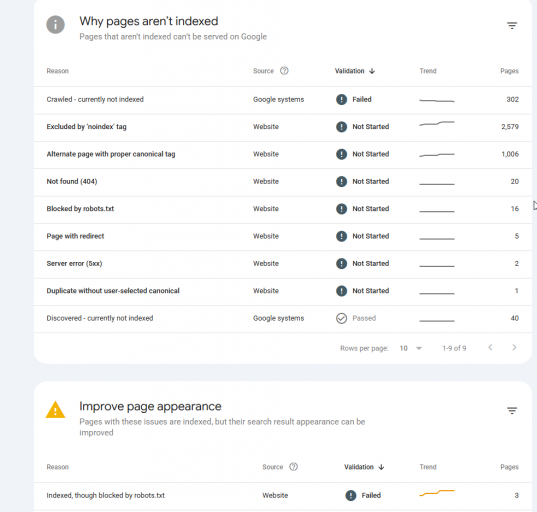The width and height of the screenshot is (537, 512).
Task: Open Crawled - currently not indexed row
Action: tap(283, 100)
